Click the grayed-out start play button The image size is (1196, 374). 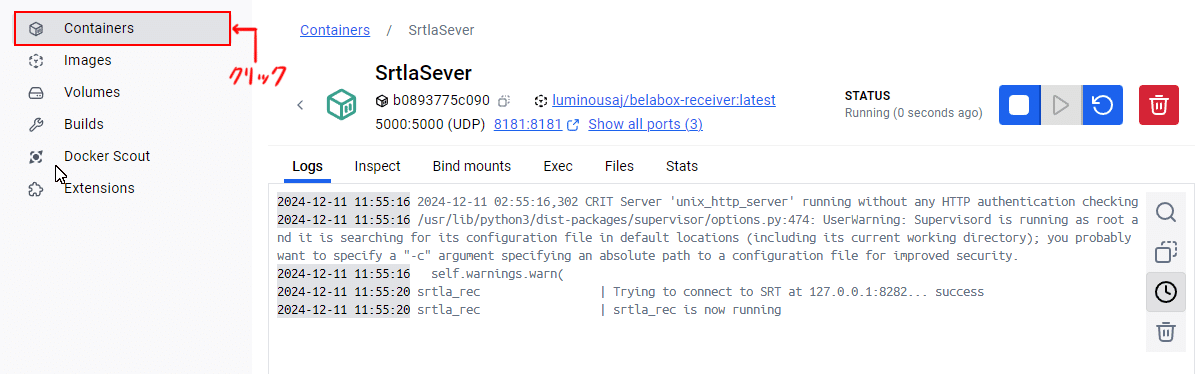tap(1060, 105)
